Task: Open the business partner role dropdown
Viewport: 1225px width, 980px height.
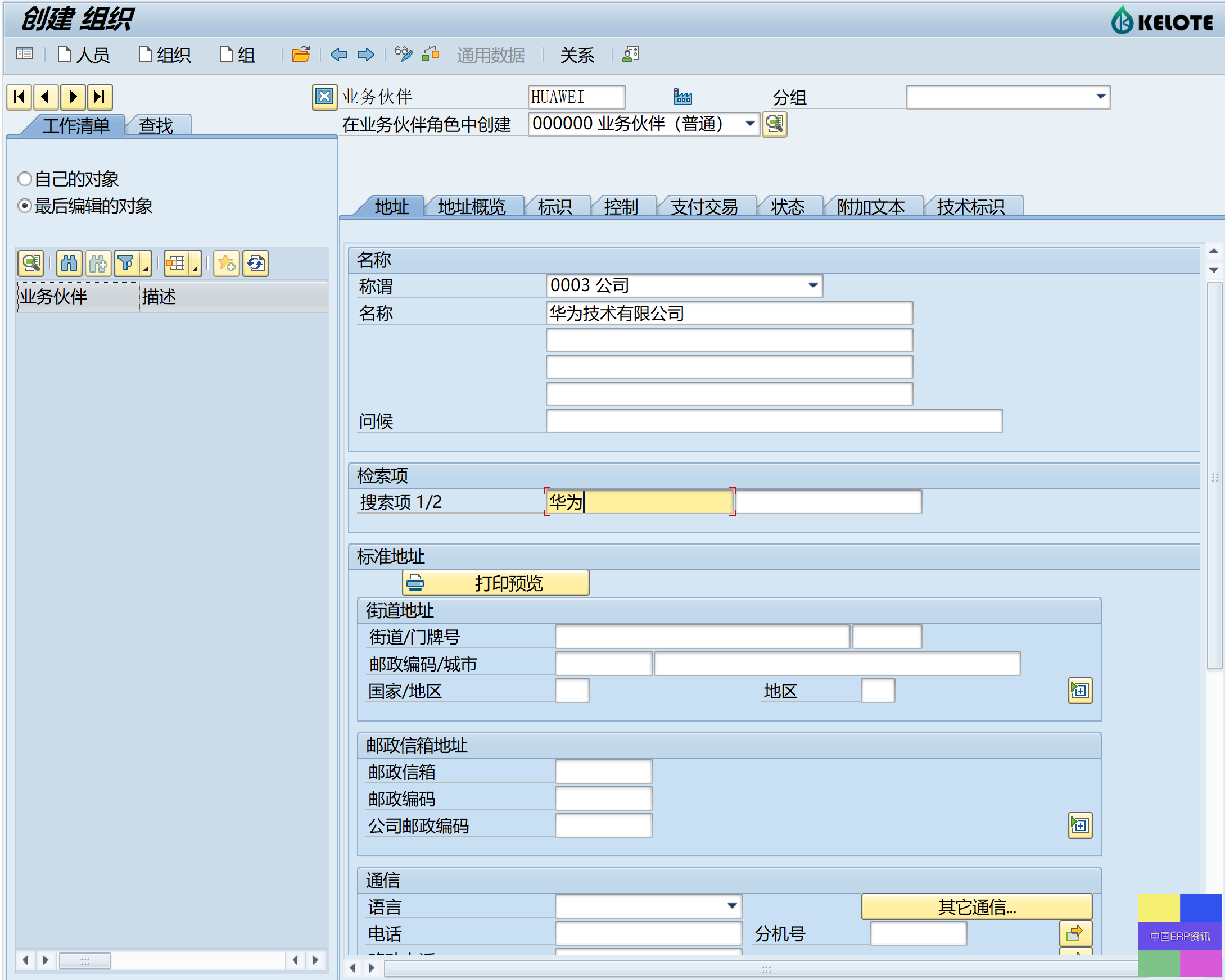Action: click(x=750, y=124)
